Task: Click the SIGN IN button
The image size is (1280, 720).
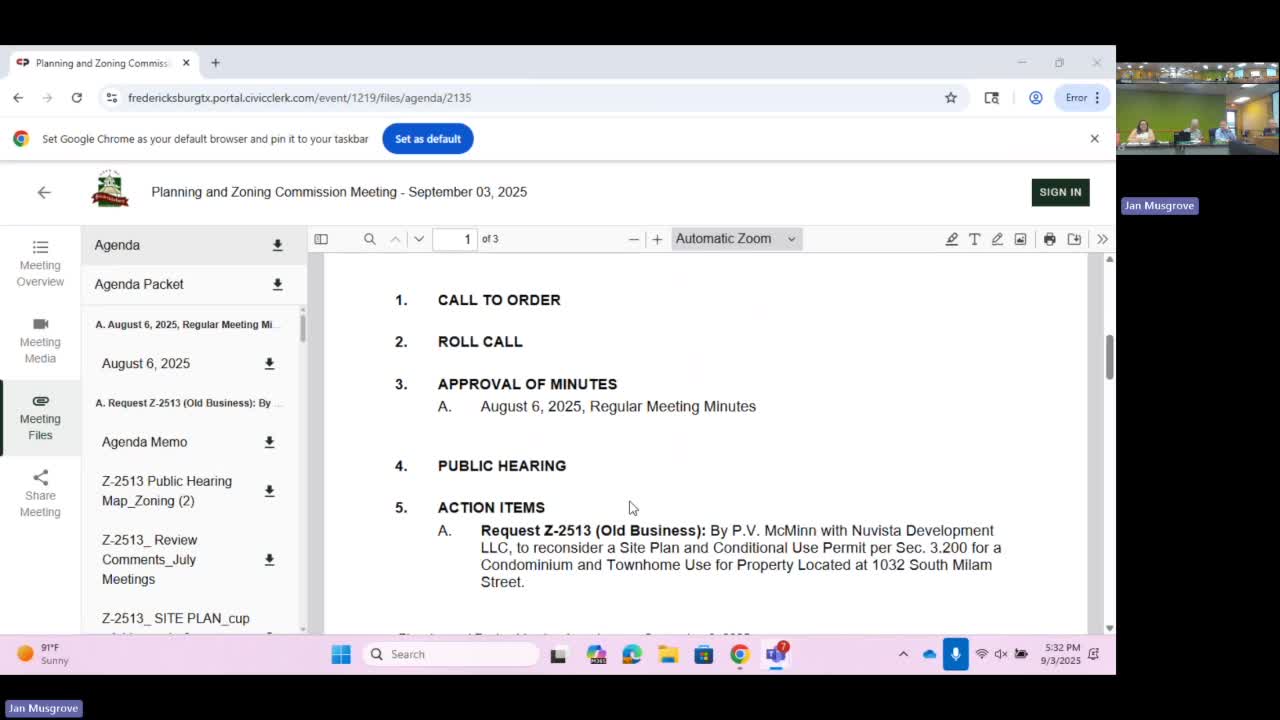Action: tap(1059, 192)
